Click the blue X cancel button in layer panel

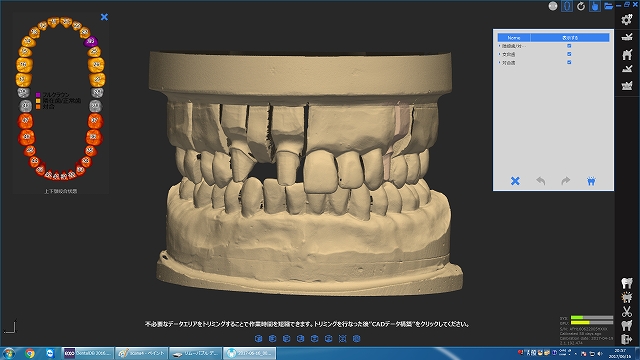coord(515,181)
